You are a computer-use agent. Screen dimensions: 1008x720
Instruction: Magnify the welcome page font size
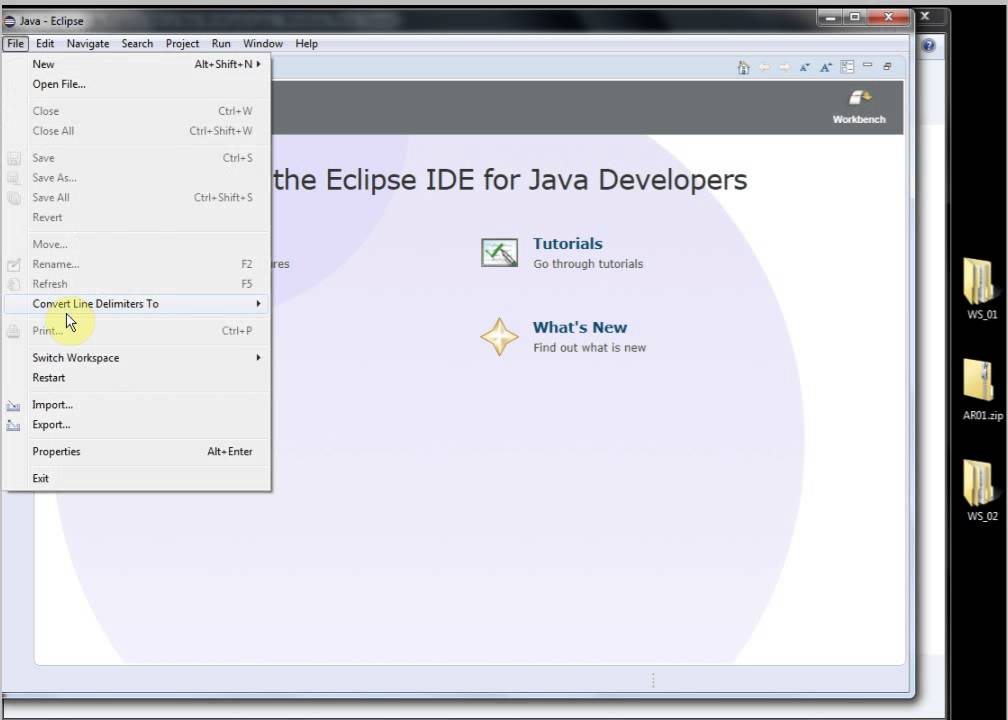[826, 67]
